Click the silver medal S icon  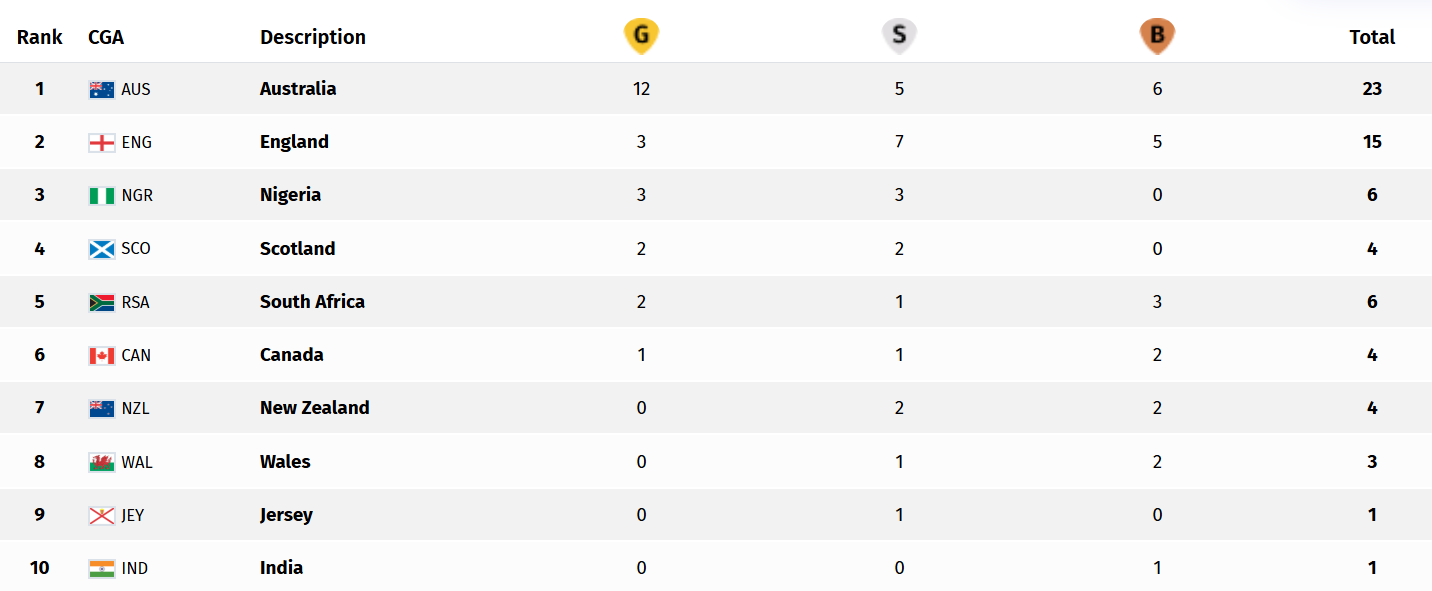tap(899, 36)
